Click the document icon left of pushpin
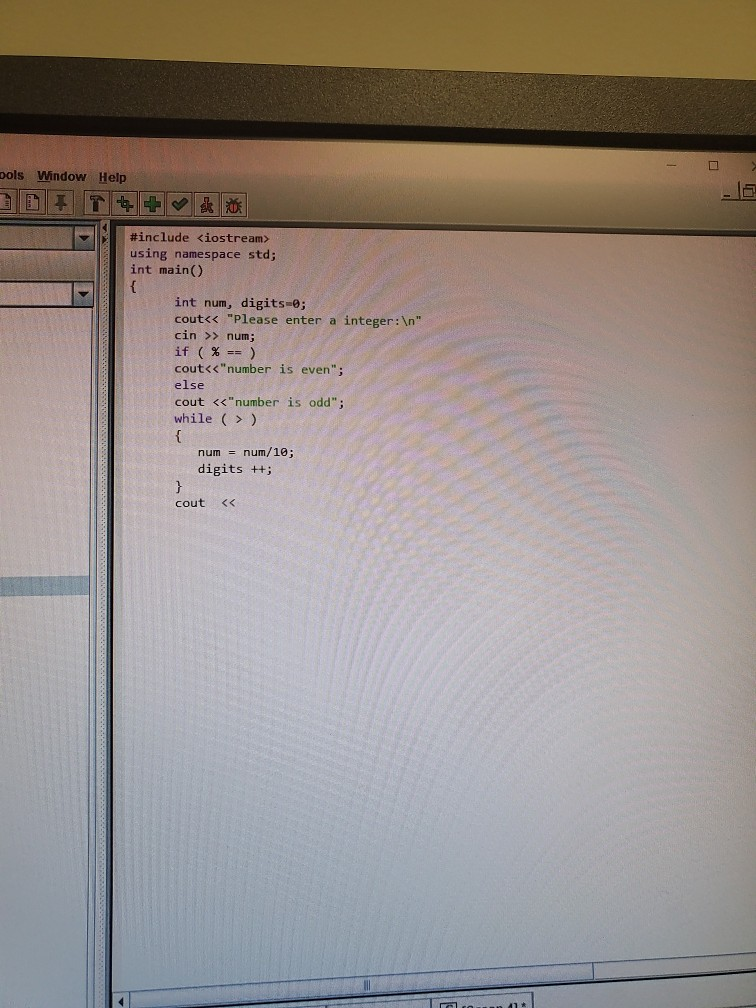Image resolution: width=756 pixels, height=1008 pixels. [33, 202]
